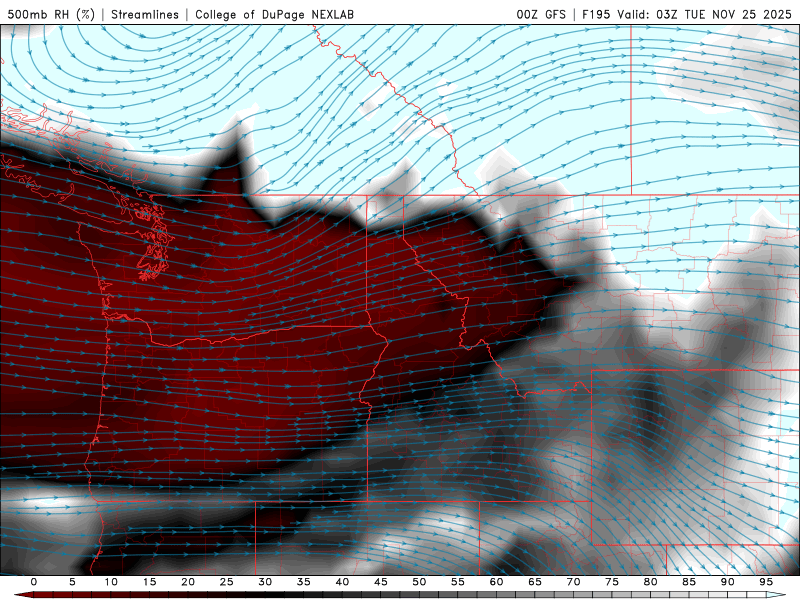Screen dimensions: 800x600
Task: Click the colorbar label "55"
Action: (x=458, y=582)
